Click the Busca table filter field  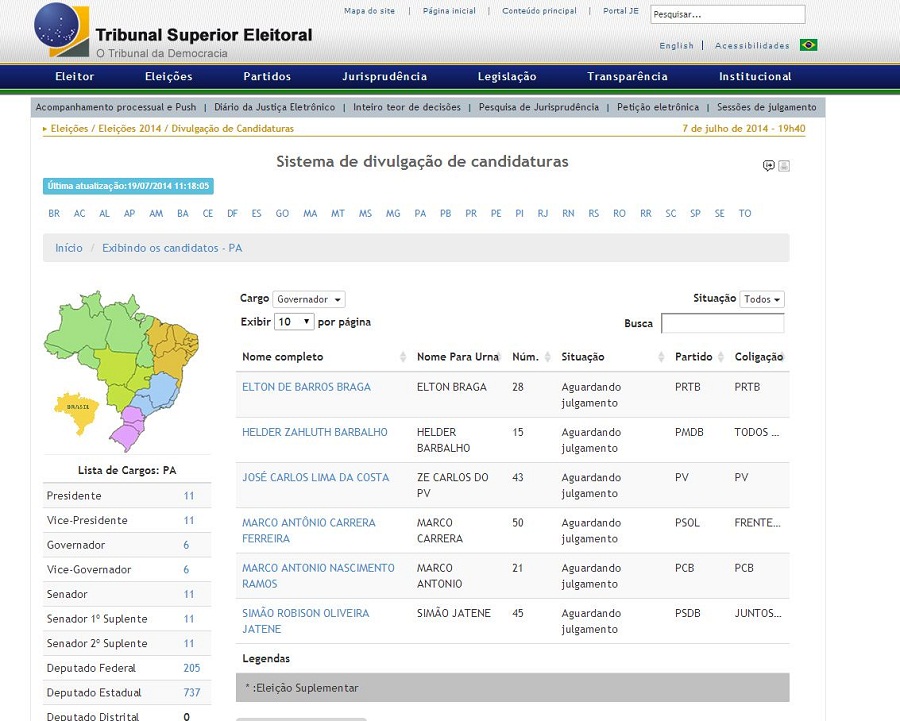pyautogui.click(x=722, y=323)
